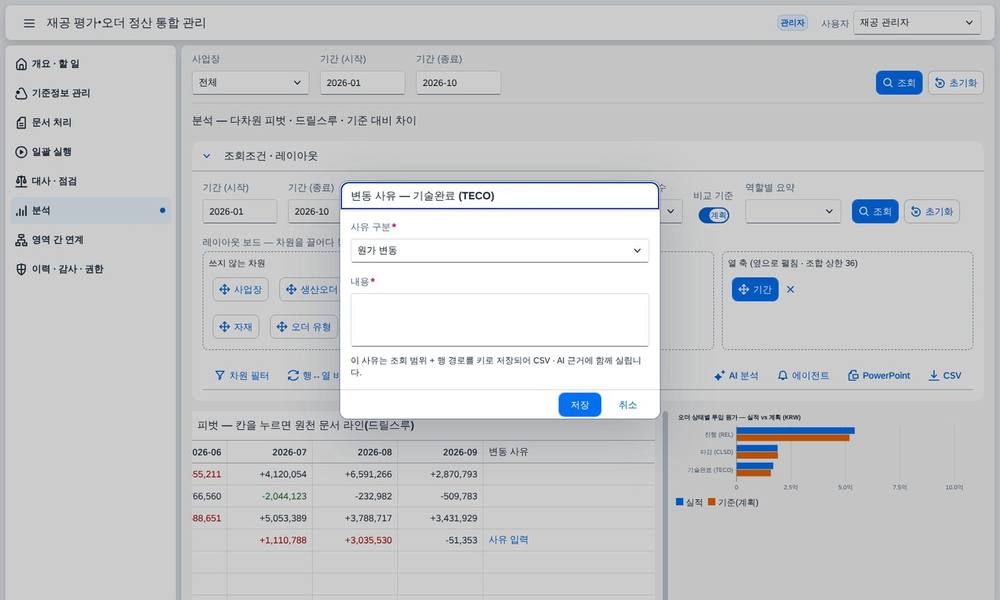Screen dimensions: 1000x600
Task: Remove 기간 chip with the X icon
Action: [x=790, y=289]
